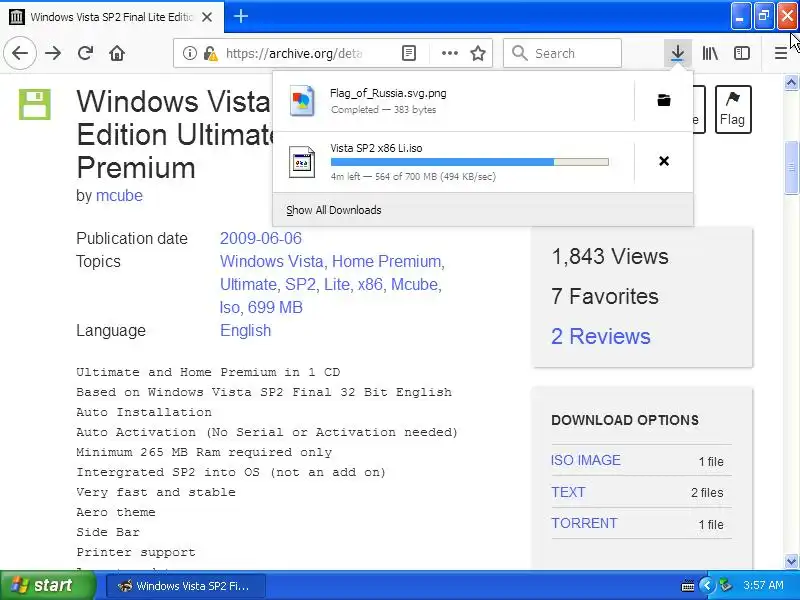Open the English language link

(245, 330)
